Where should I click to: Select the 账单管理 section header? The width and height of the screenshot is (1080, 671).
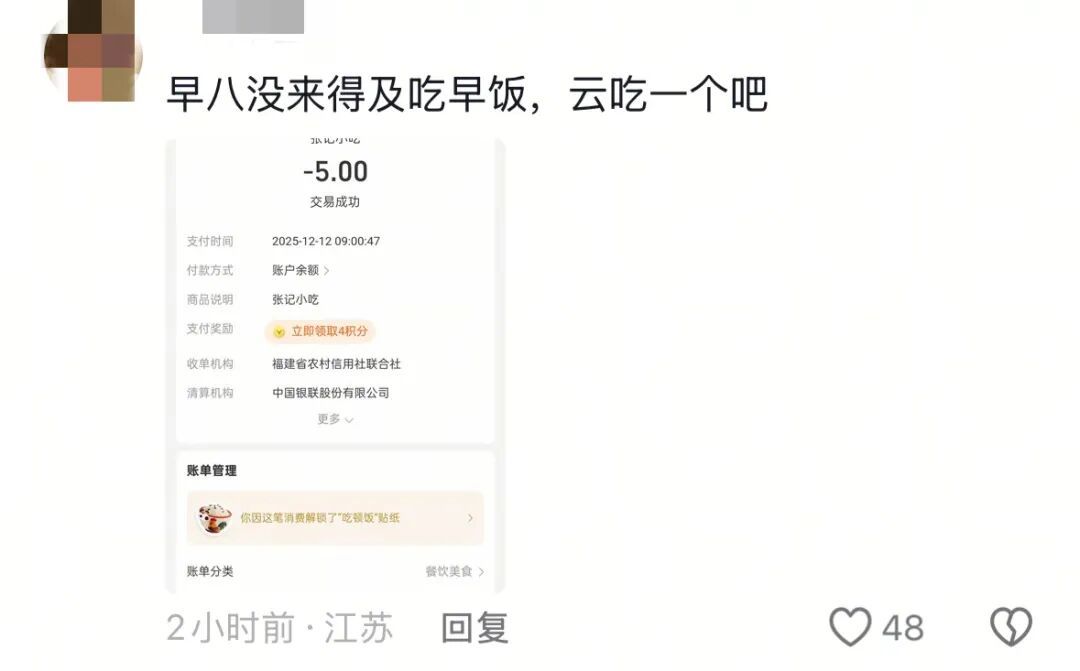(x=211, y=471)
